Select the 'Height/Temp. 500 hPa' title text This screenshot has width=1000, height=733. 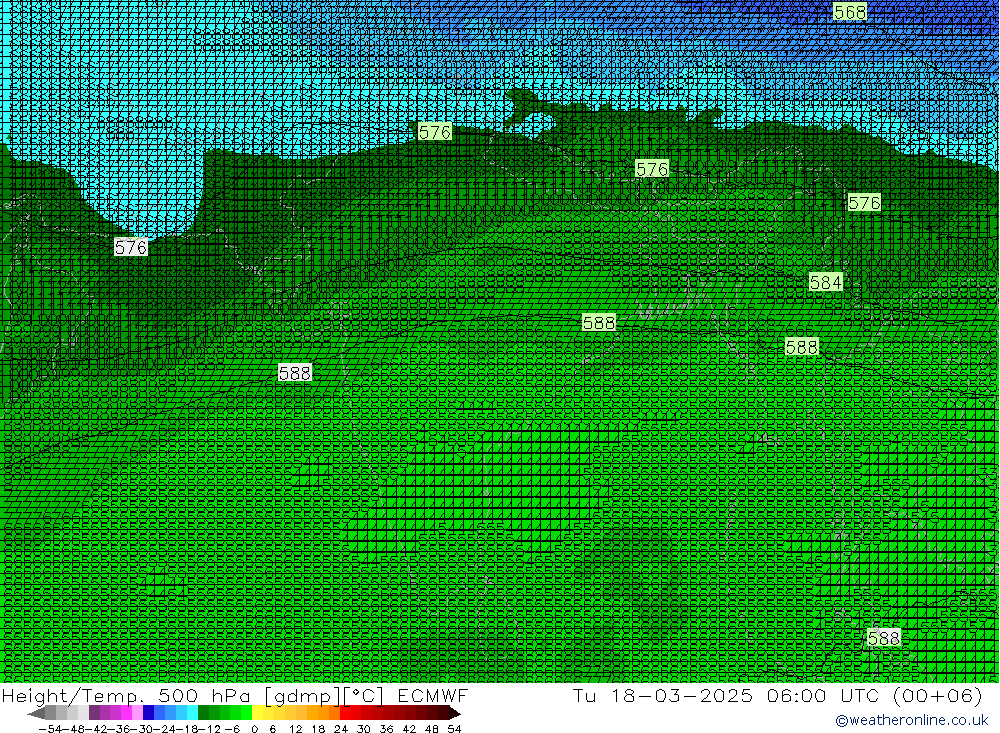click(x=128, y=695)
